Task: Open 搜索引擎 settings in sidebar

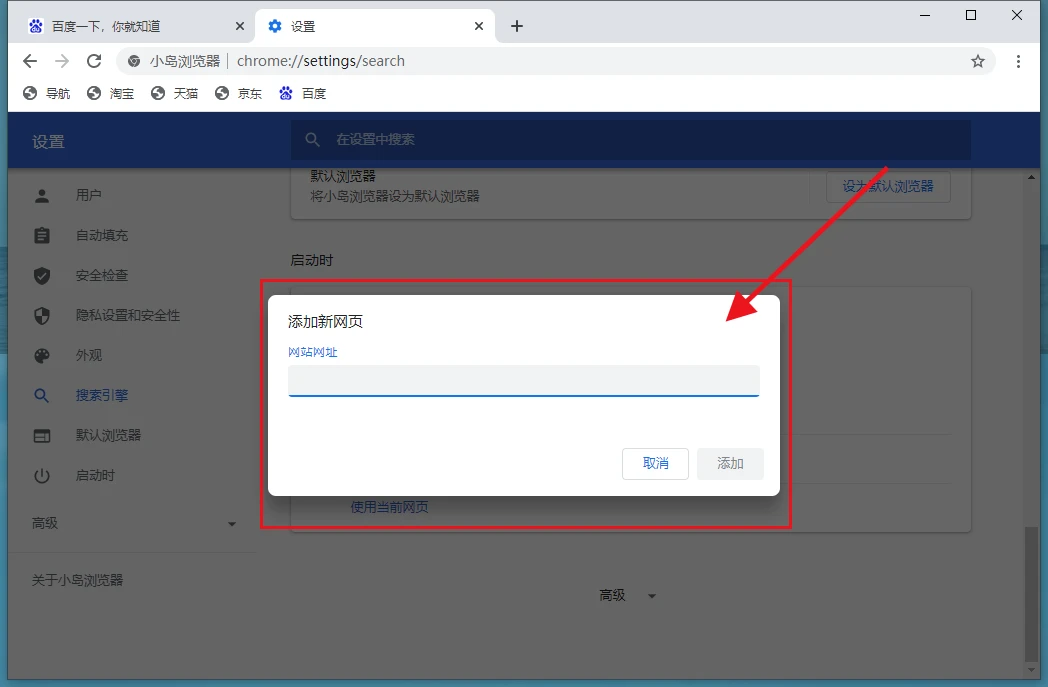Action: point(102,396)
